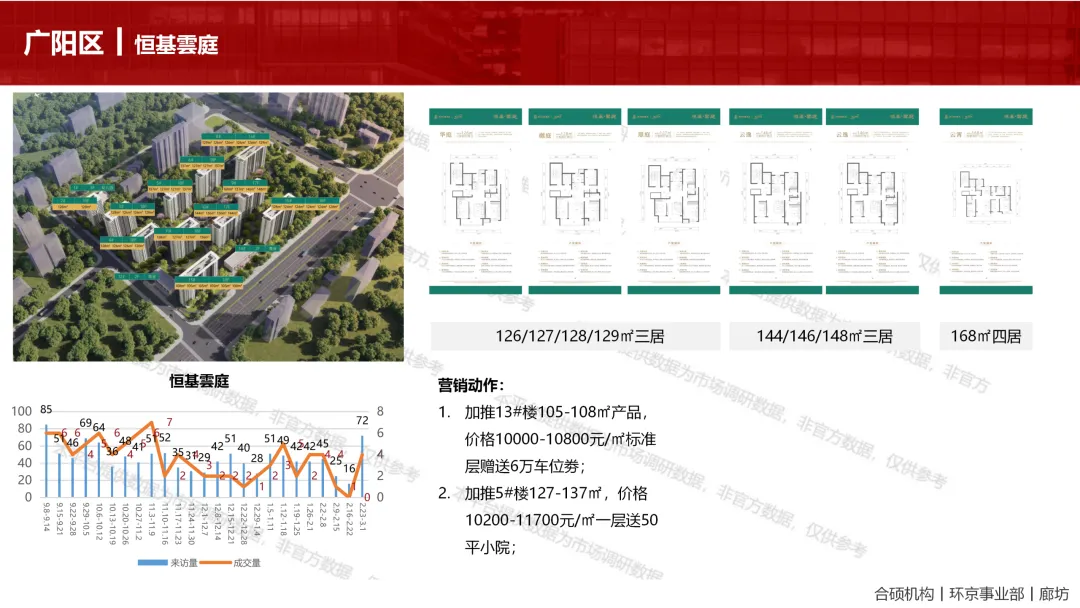Click the x-axis date label 12.29-1.4
This screenshot has height=608, width=1080.
pyautogui.click(x=257, y=520)
